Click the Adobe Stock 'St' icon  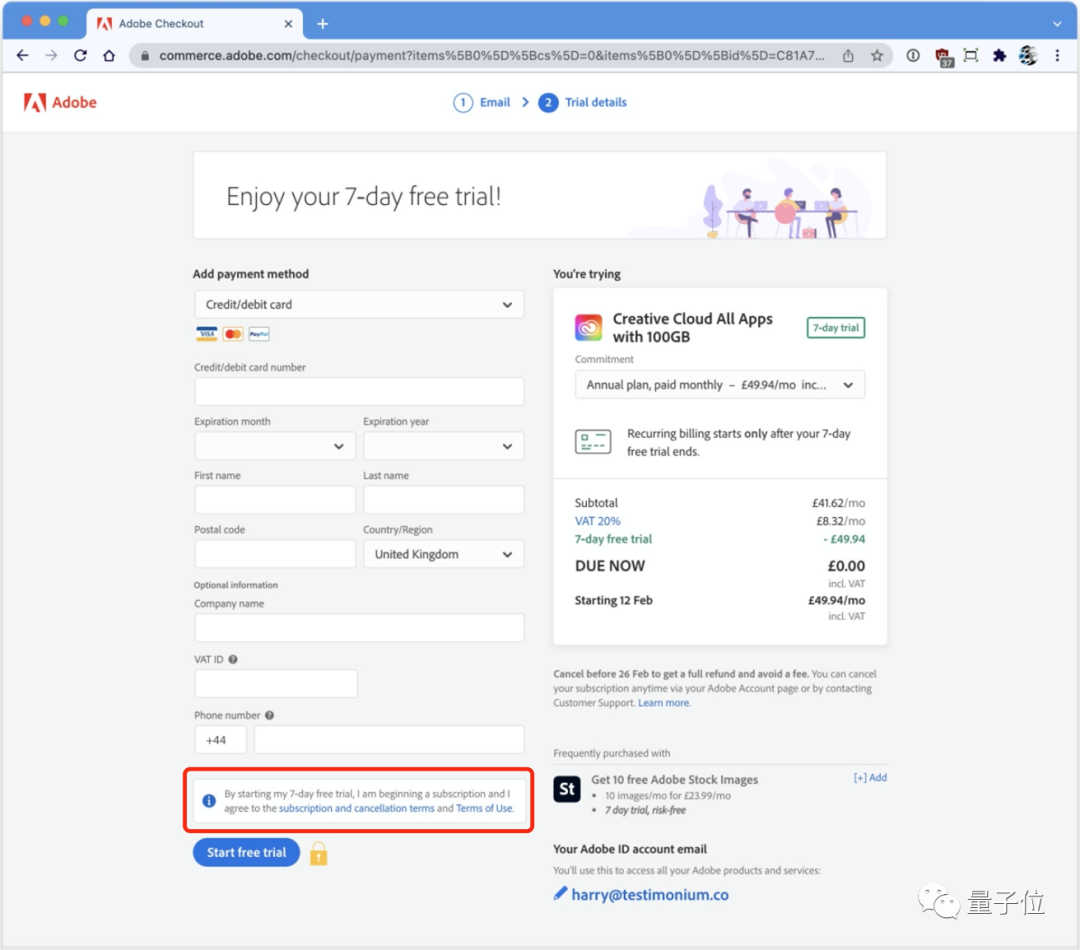coord(567,789)
